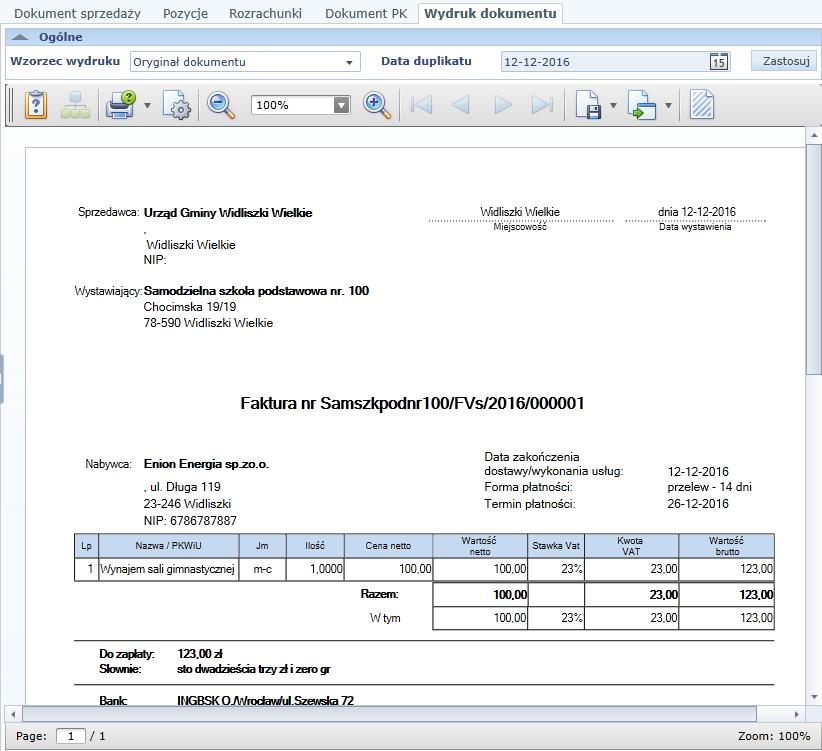
Task: Go to the previous page arrow
Action: 460,105
